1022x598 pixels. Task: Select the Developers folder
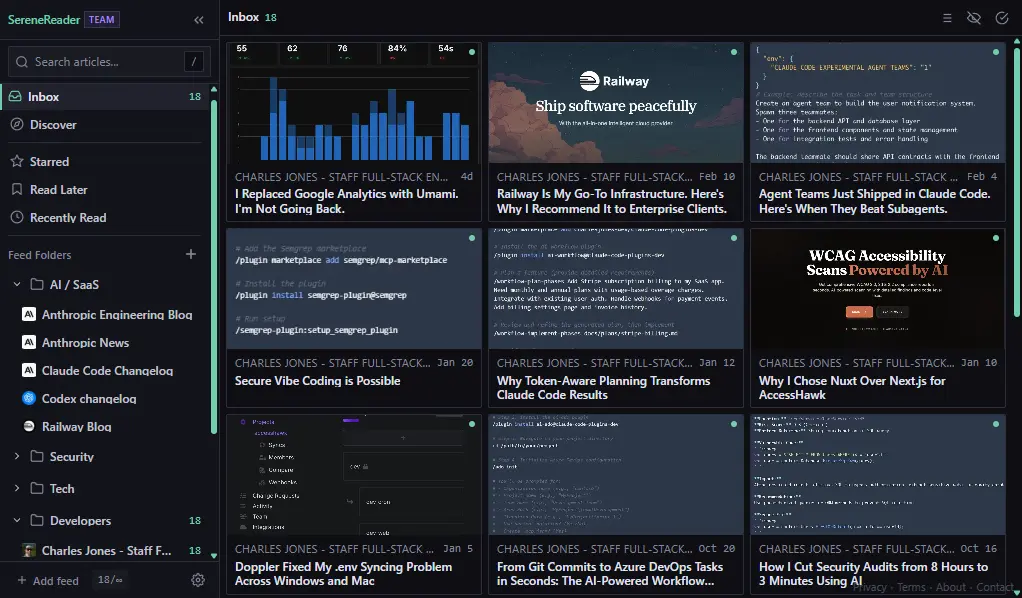coord(80,521)
